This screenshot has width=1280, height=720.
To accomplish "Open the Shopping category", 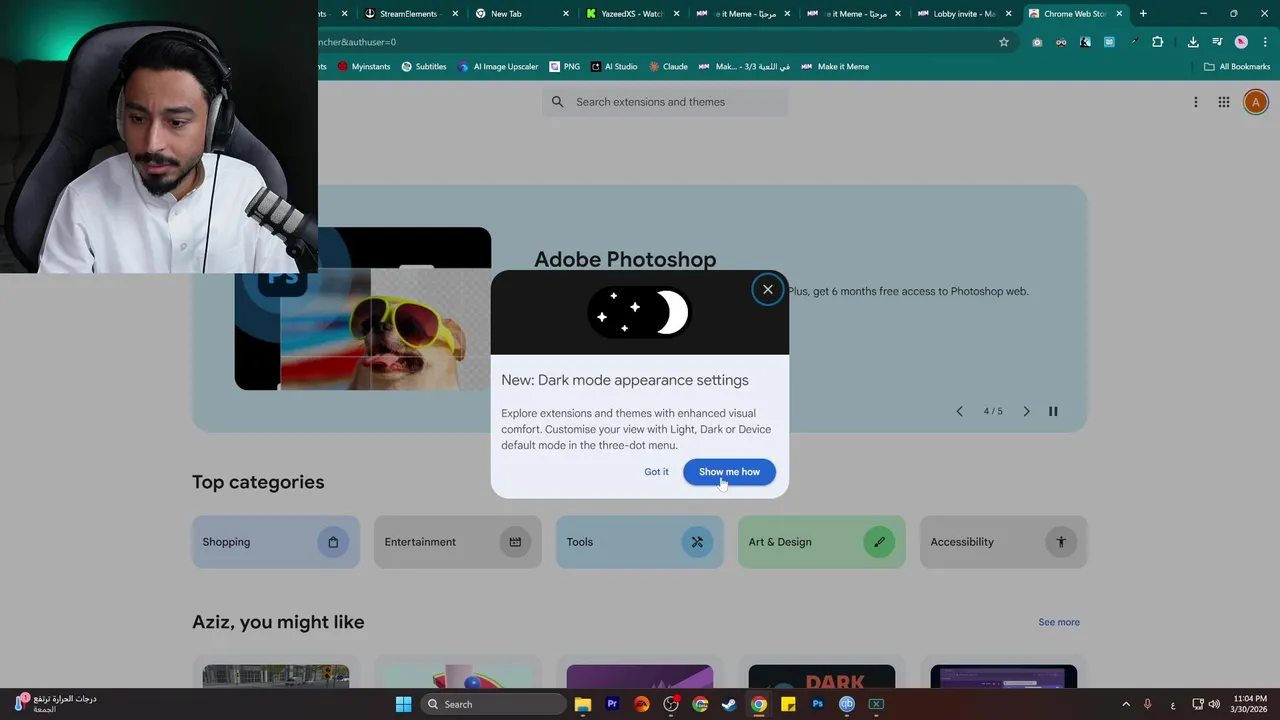I will [276, 542].
